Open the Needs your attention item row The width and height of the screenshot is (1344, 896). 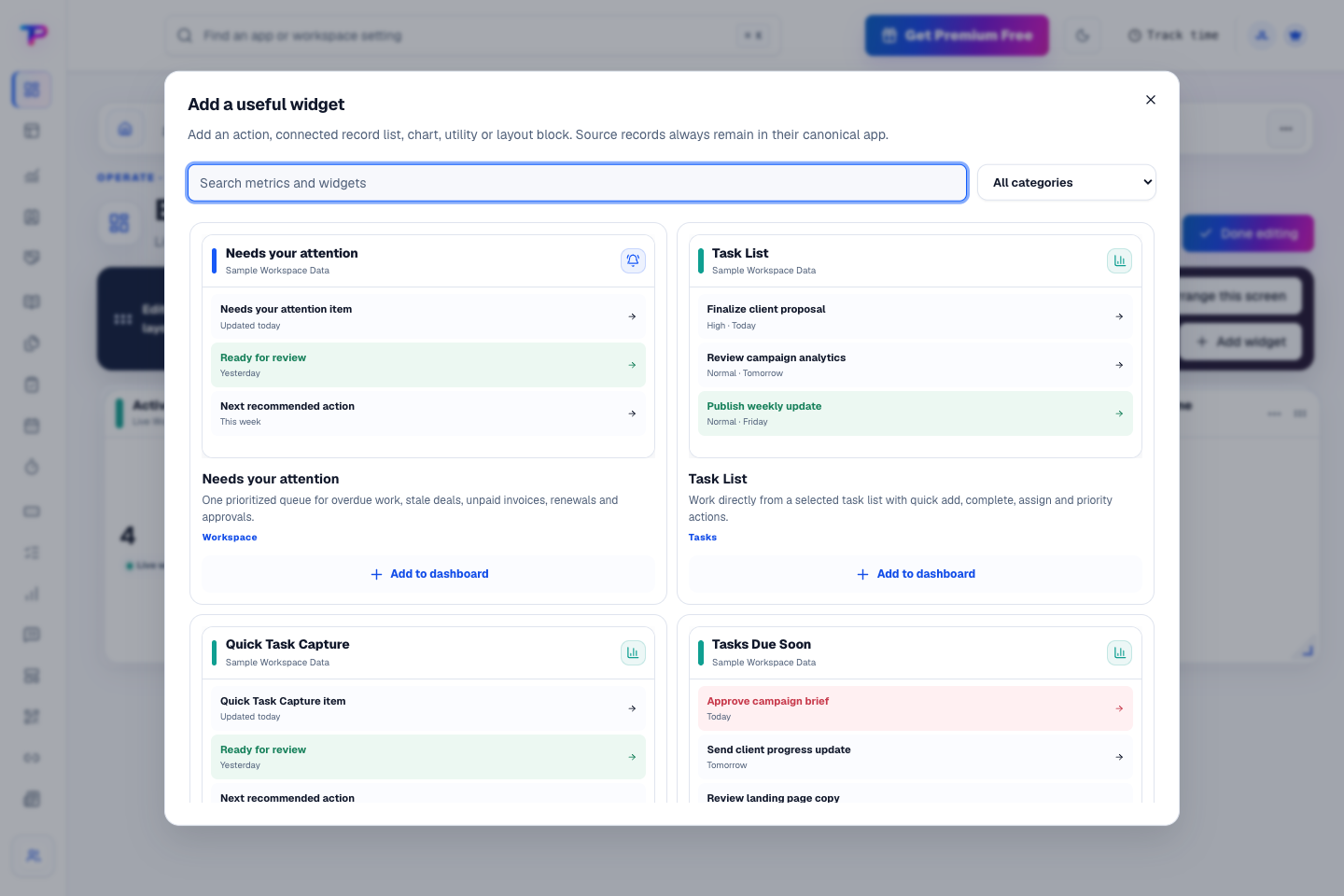428,316
